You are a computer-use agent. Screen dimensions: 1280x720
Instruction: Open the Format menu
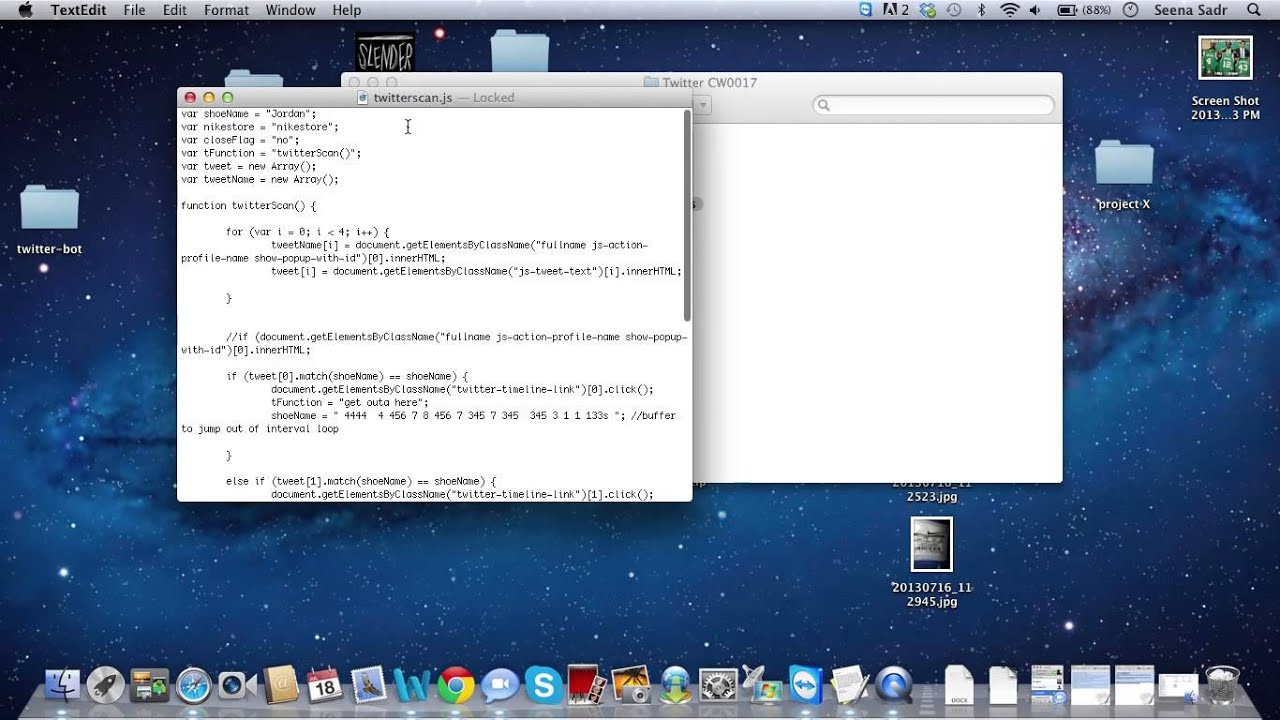click(x=227, y=10)
